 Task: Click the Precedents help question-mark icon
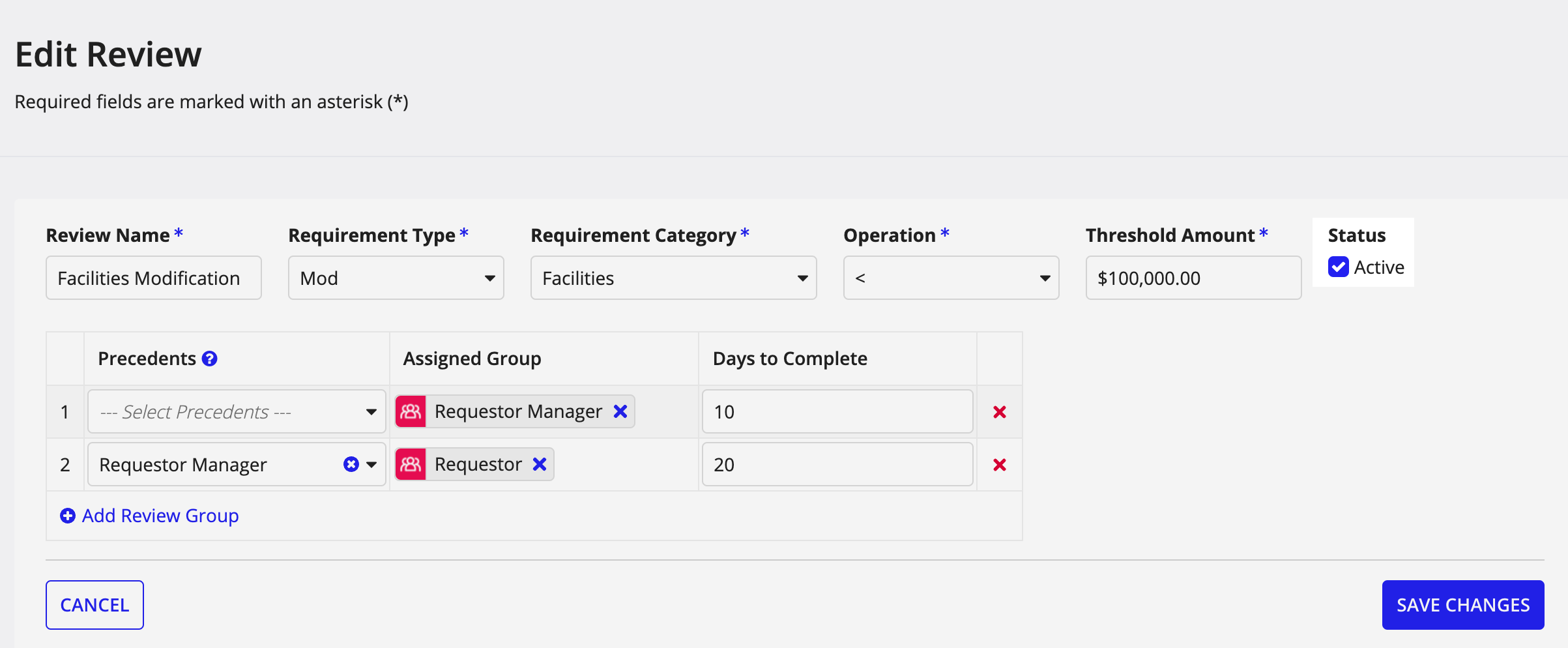(x=209, y=359)
